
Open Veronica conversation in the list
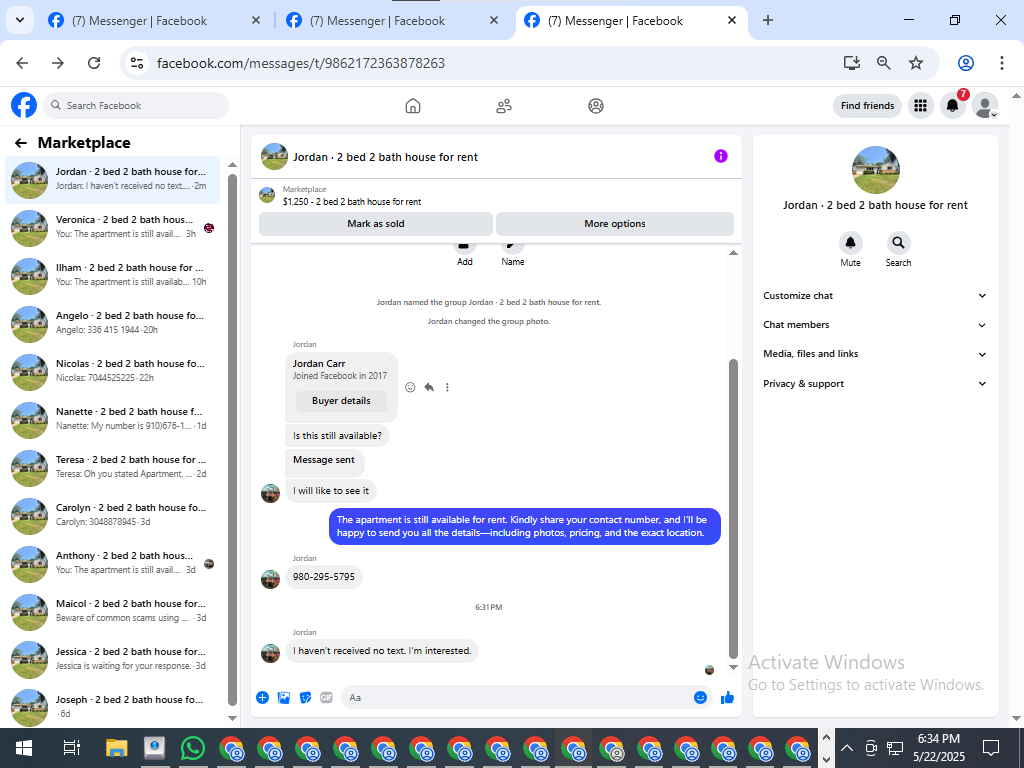(x=112, y=228)
